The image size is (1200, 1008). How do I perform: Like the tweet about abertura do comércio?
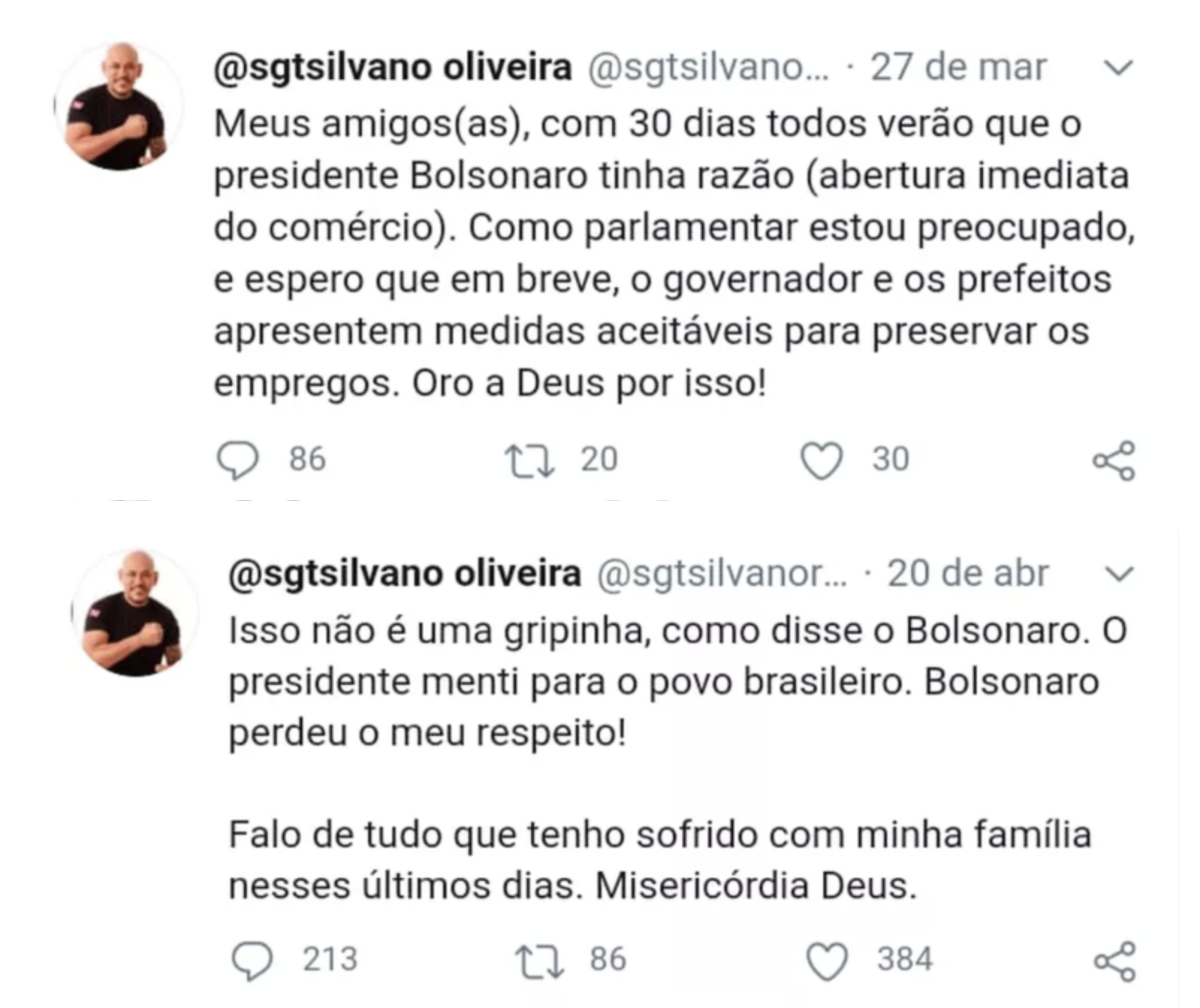click(x=821, y=460)
